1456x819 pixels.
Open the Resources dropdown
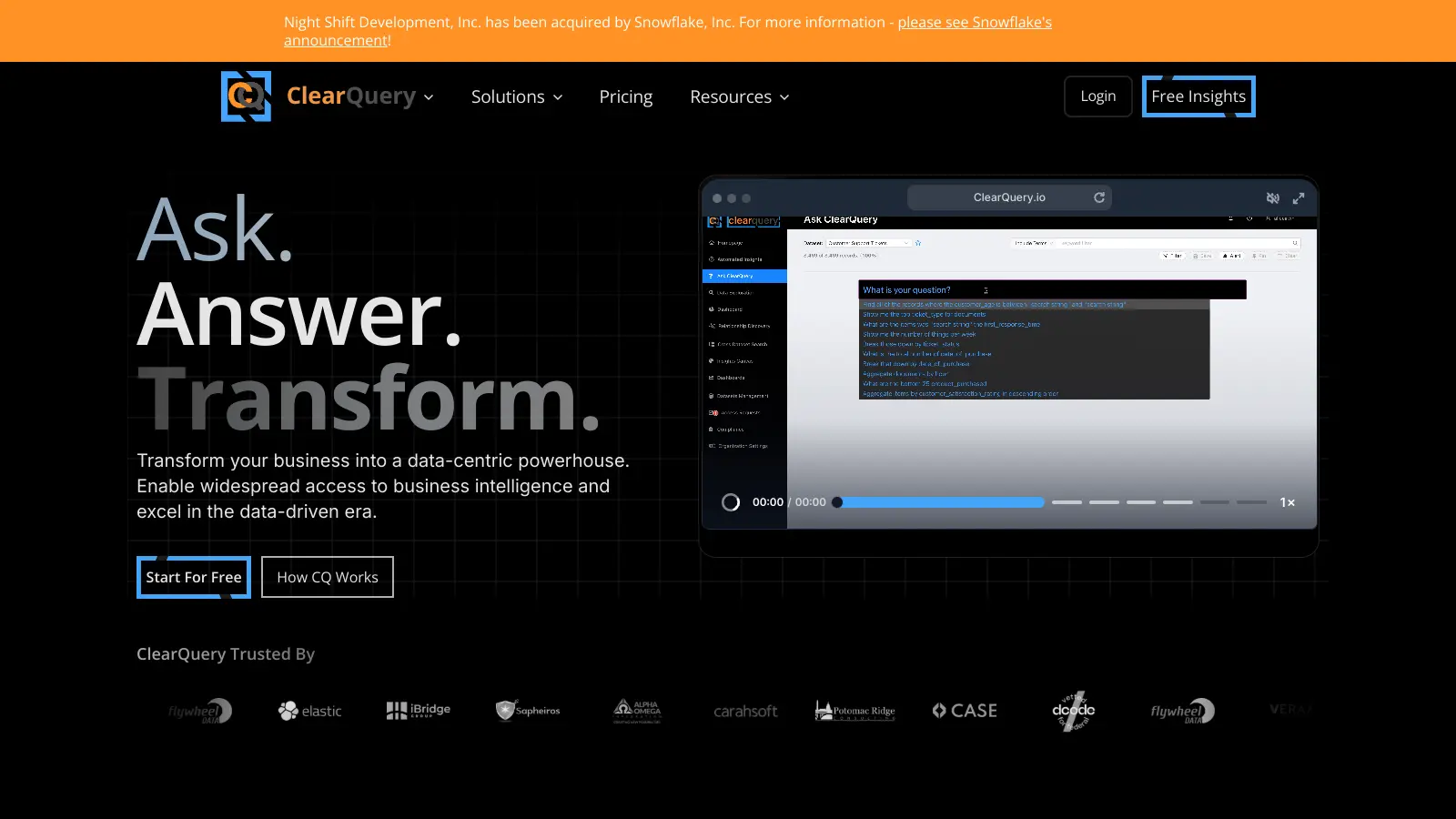(x=738, y=96)
